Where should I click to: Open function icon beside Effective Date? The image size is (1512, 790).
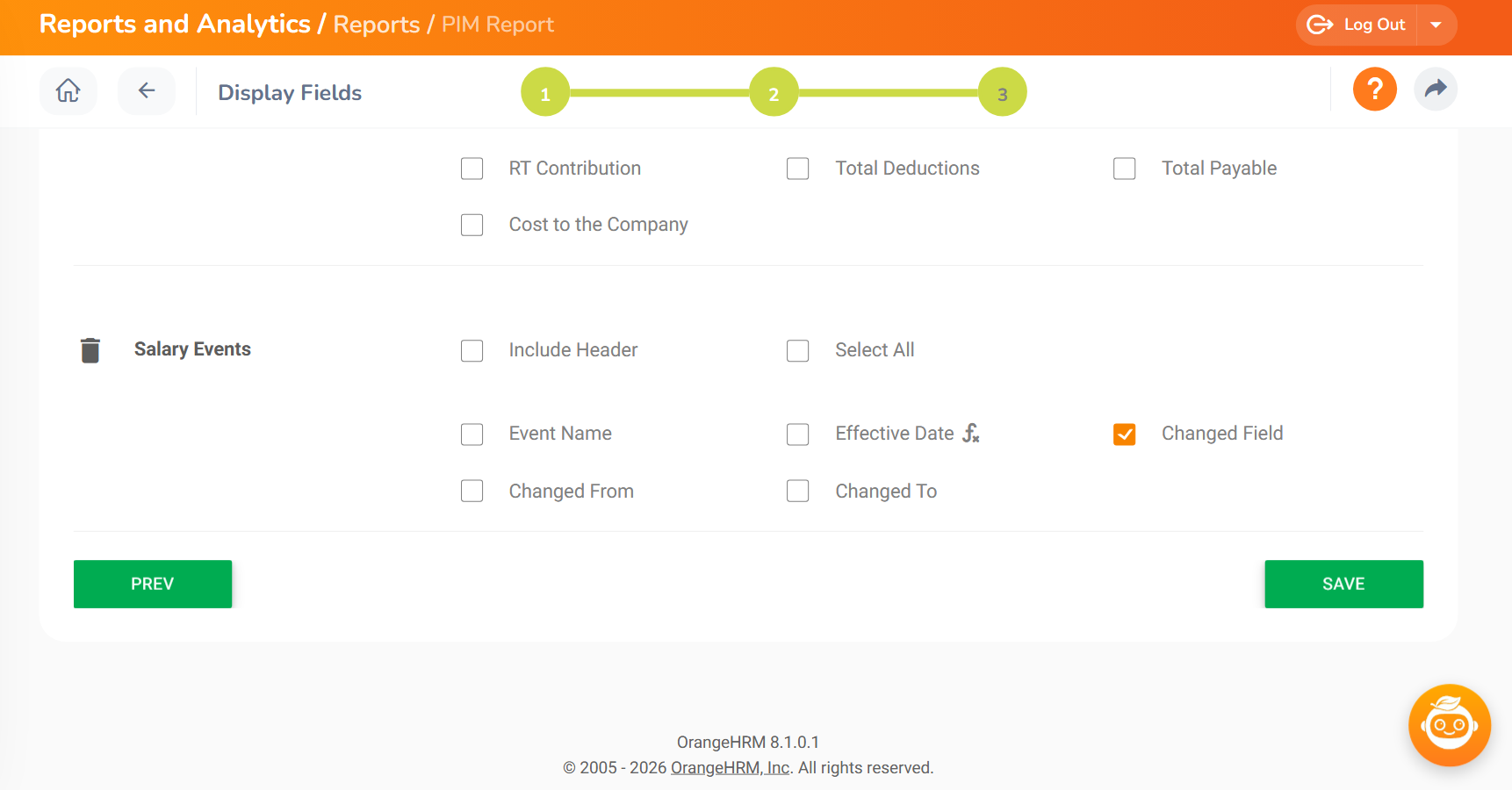(970, 433)
